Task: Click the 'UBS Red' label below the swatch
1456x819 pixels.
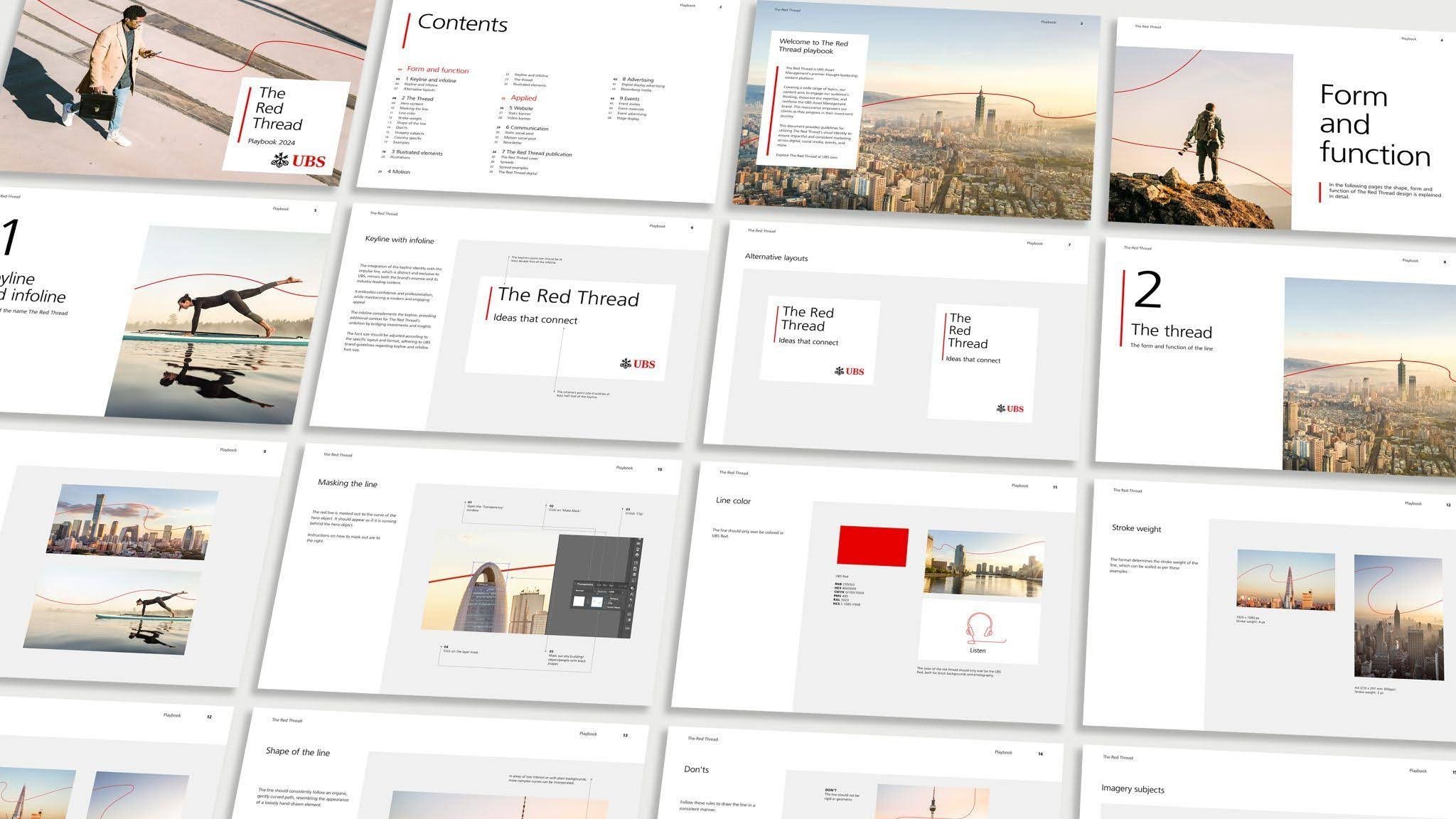Action: coord(842,577)
